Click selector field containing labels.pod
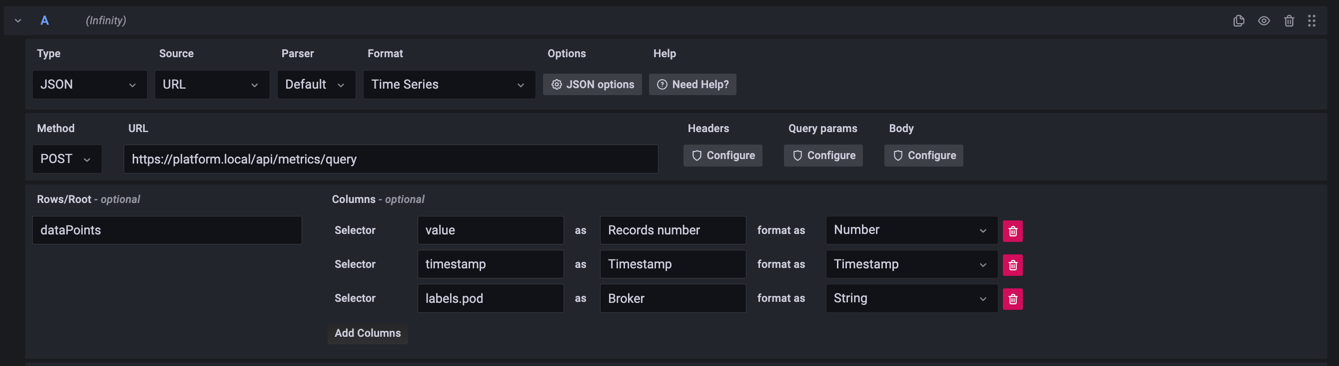1339x366 pixels. coord(490,298)
